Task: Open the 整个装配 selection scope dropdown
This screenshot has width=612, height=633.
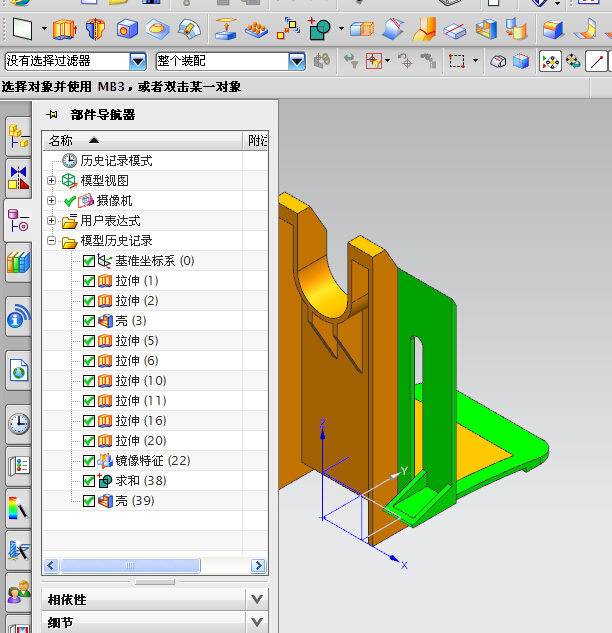Action: [x=296, y=62]
